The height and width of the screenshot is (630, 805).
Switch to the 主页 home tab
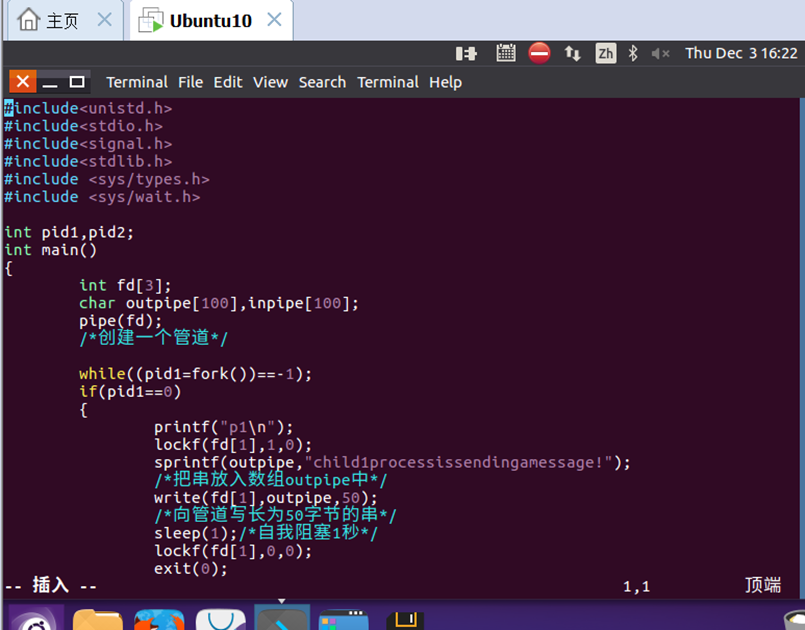coord(64,21)
